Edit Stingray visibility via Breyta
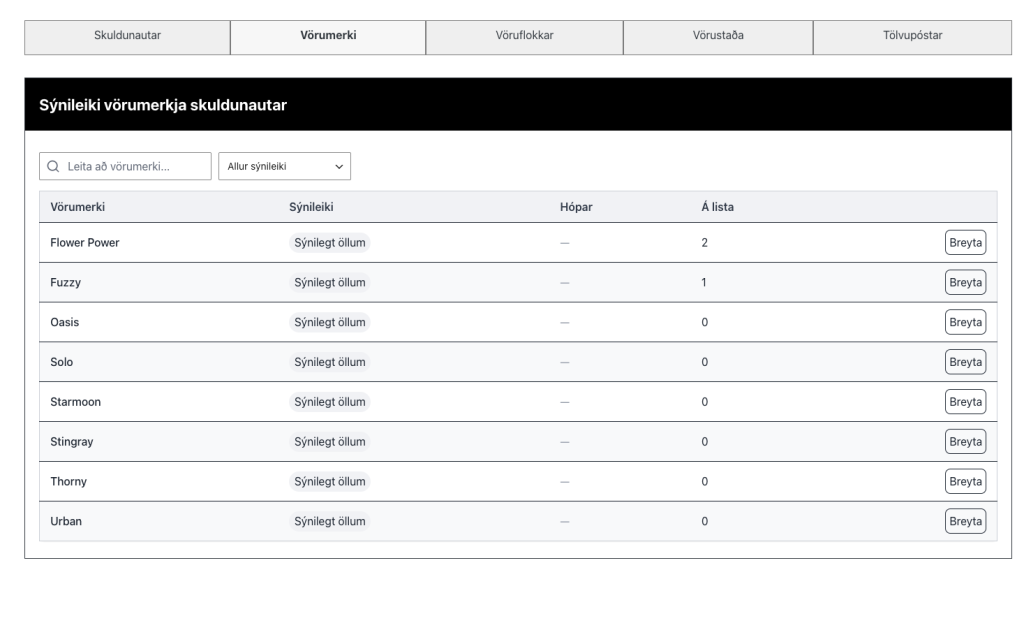The height and width of the screenshot is (637, 1024). 965,442
